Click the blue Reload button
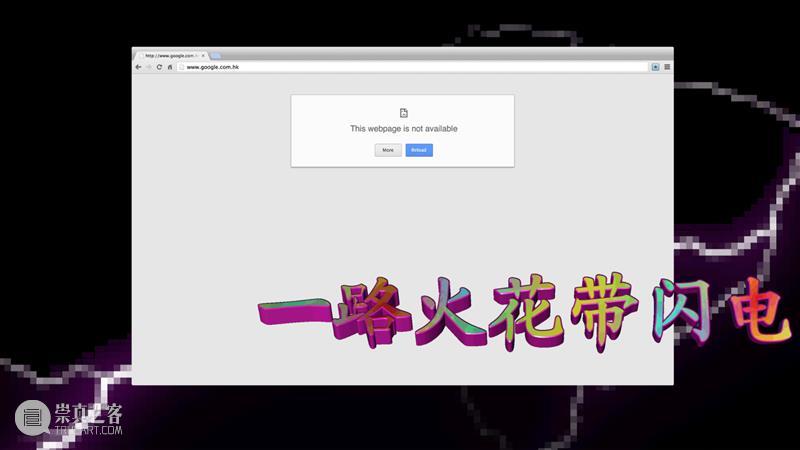The width and height of the screenshot is (800, 450). [x=419, y=150]
